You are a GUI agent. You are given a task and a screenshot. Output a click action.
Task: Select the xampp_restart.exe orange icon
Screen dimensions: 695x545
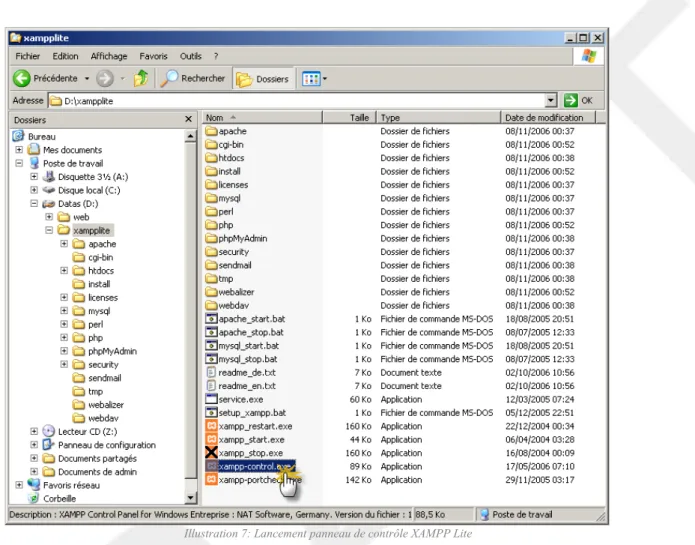pos(211,426)
